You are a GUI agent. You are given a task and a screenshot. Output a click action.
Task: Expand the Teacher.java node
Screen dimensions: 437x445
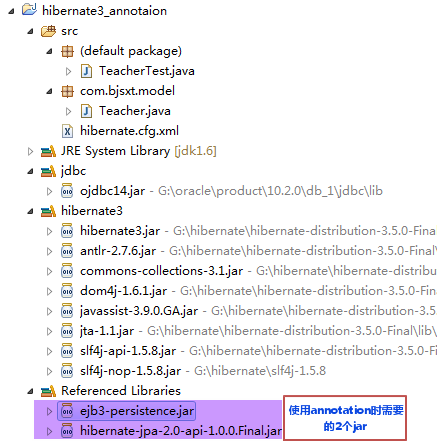coord(68,111)
